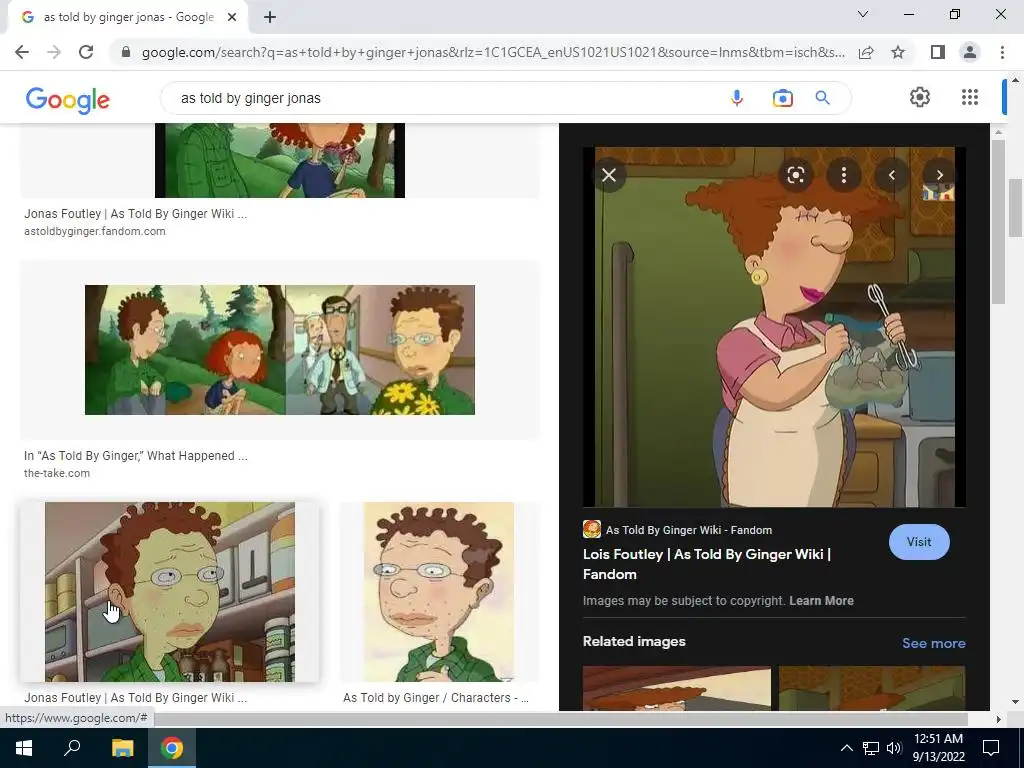The image size is (1024, 768).
Task: Click the browser forward arrow
Action: pos(54,52)
